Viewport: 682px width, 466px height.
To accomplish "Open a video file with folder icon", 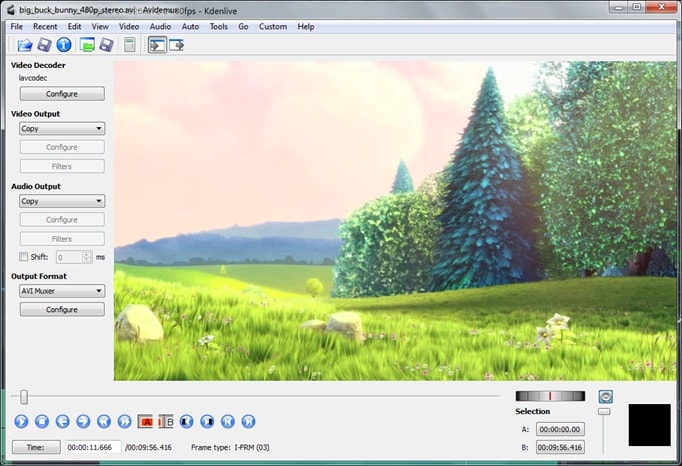I will (x=24, y=45).
